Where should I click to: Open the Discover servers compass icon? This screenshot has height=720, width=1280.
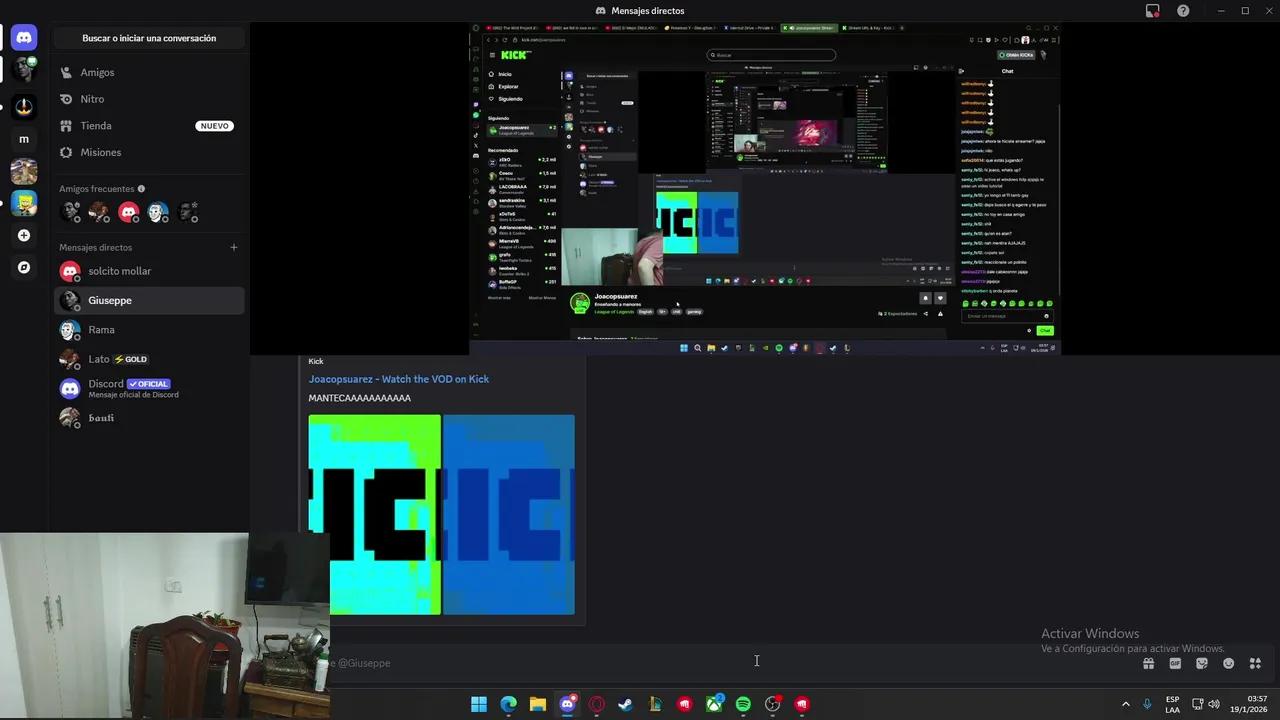(24, 267)
